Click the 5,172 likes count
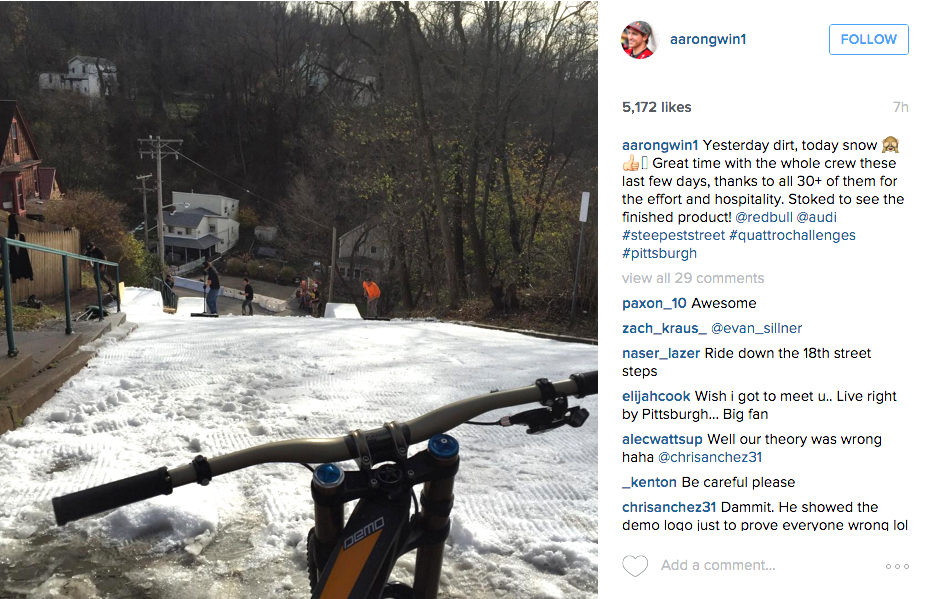 656,107
